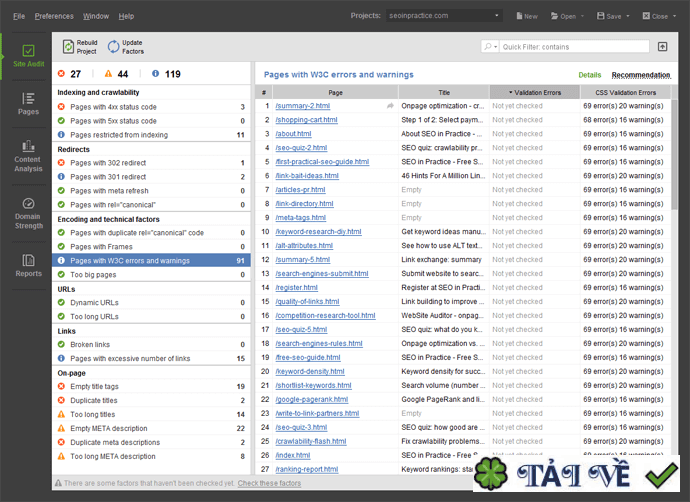The height and width of the screenshot is (502, 690).
Task: Click the Rebuild Project icon
Action: tap(67, 46)
